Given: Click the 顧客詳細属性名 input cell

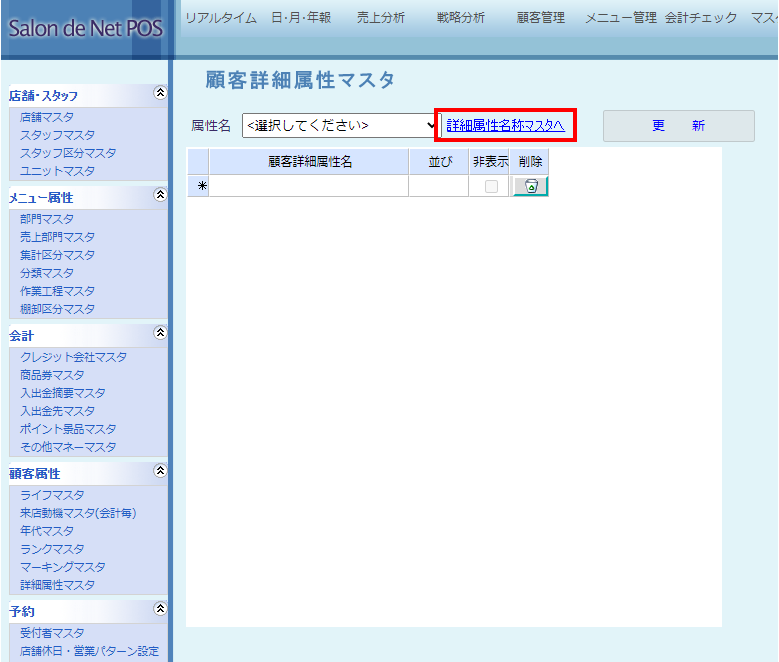Looking at the screenshot, I should (308, 186).
